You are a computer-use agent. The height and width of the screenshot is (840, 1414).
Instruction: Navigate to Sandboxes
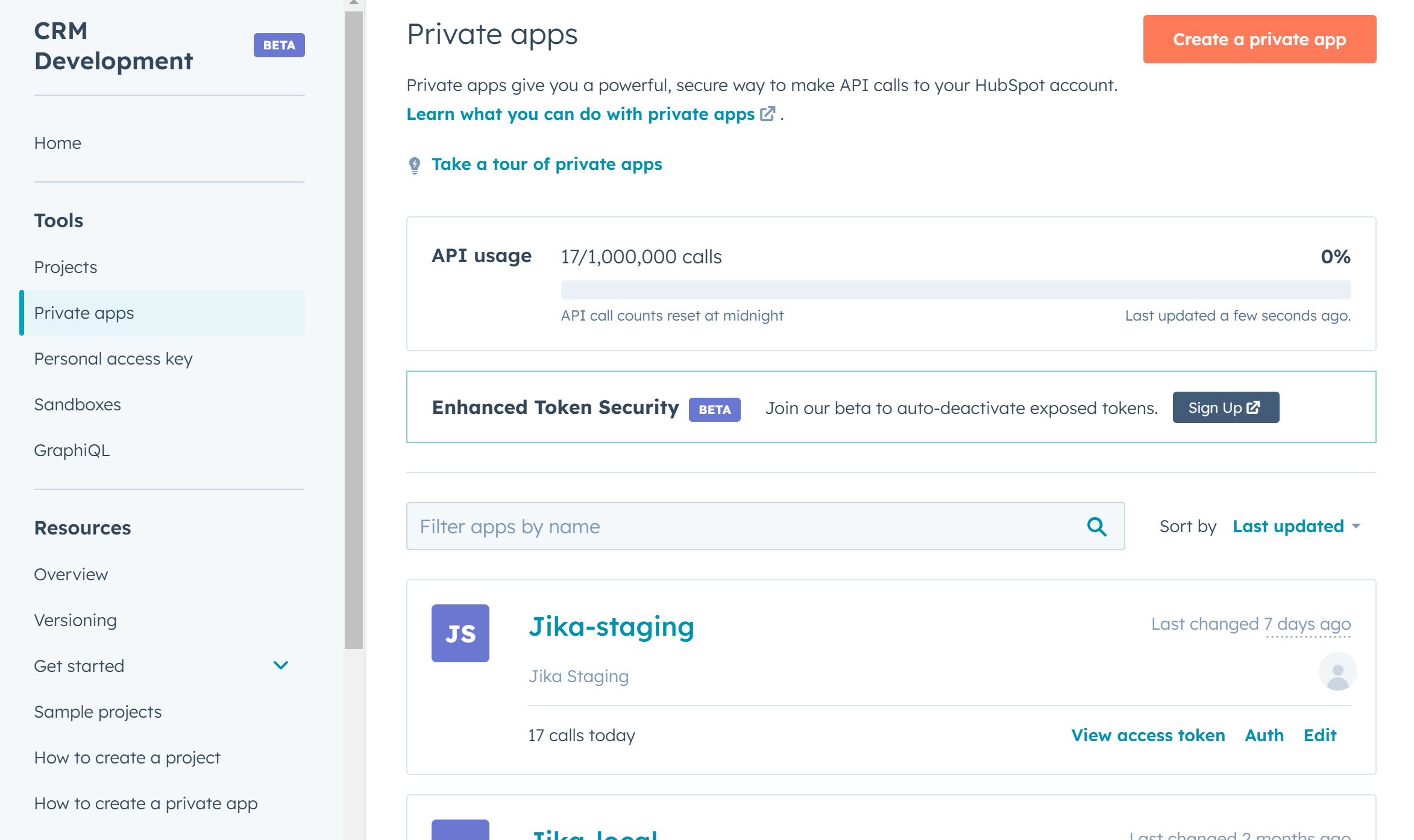pos(77,404)
